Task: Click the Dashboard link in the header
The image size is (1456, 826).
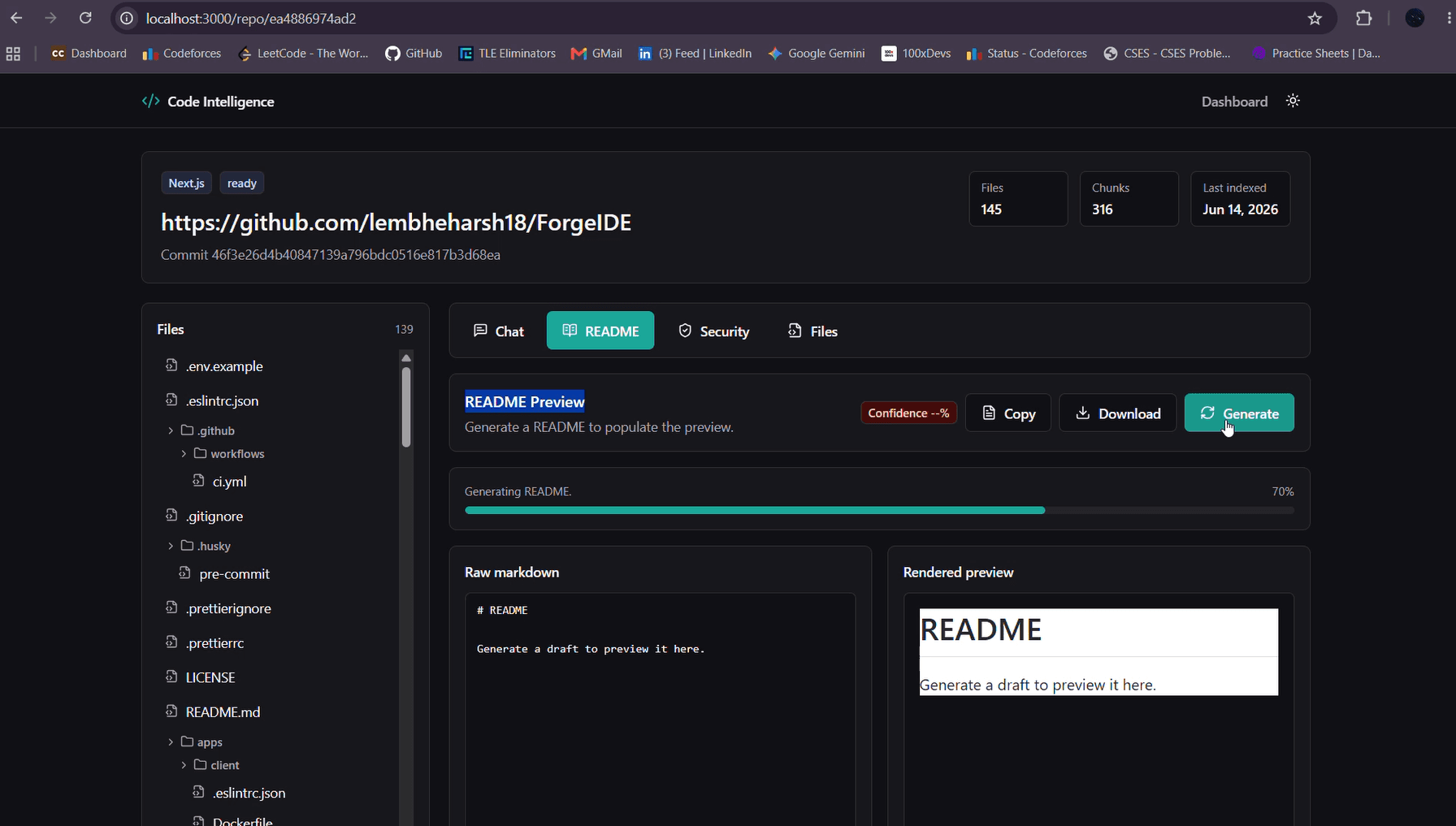Action: [1234, 102]
